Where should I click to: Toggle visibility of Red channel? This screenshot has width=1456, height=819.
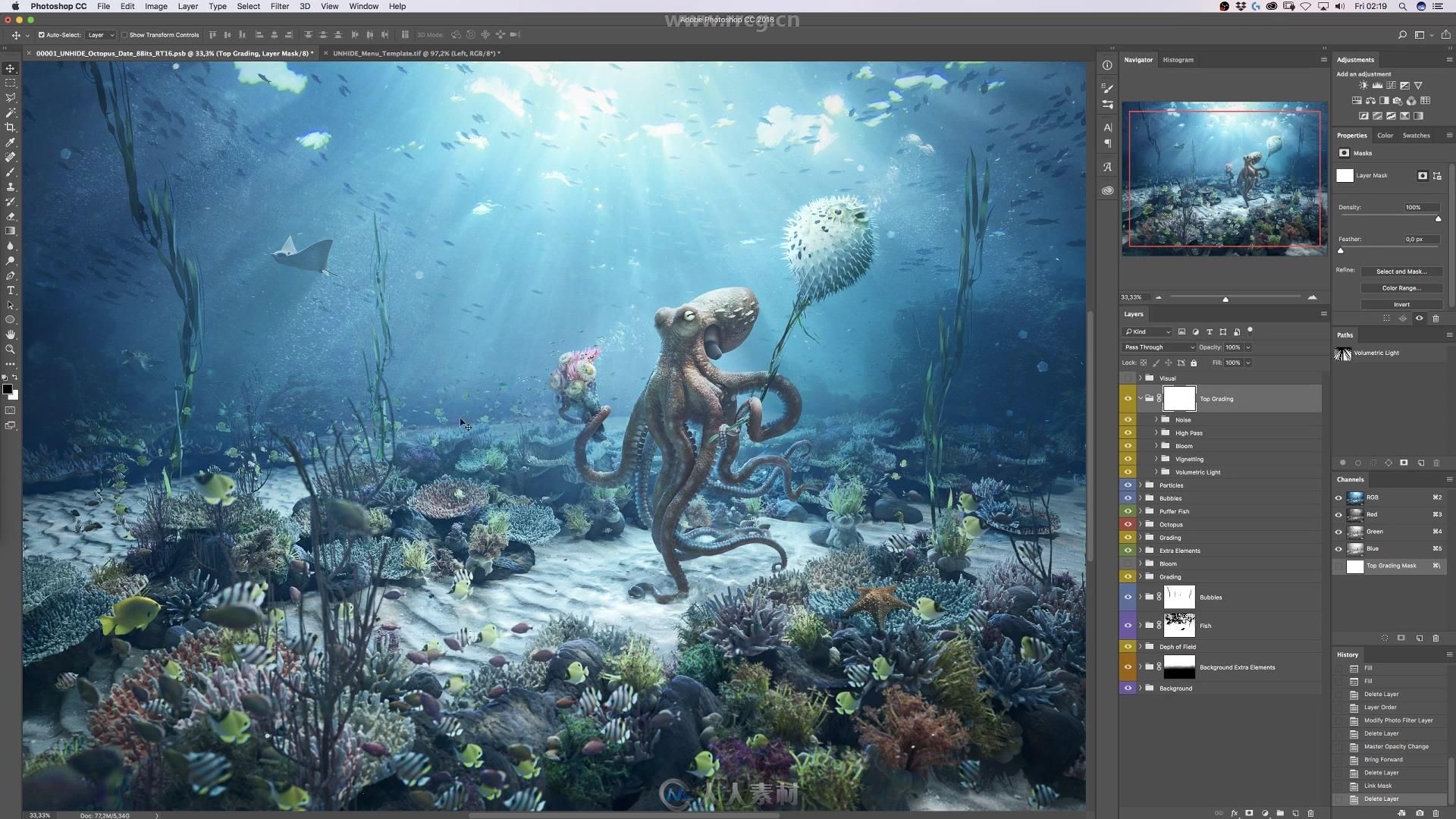(x=1338, y=514)
